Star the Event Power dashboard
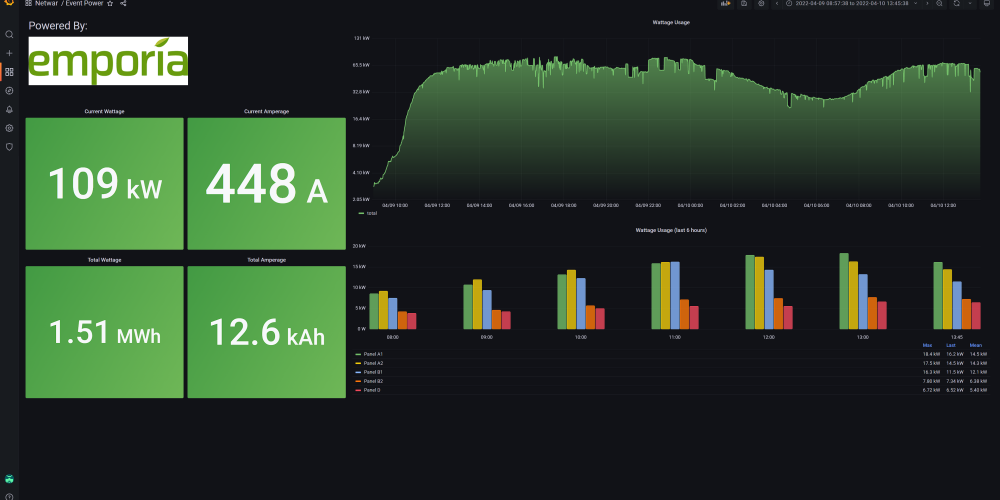This screenshot has height=500, width=1000. (x=110, y=4)
